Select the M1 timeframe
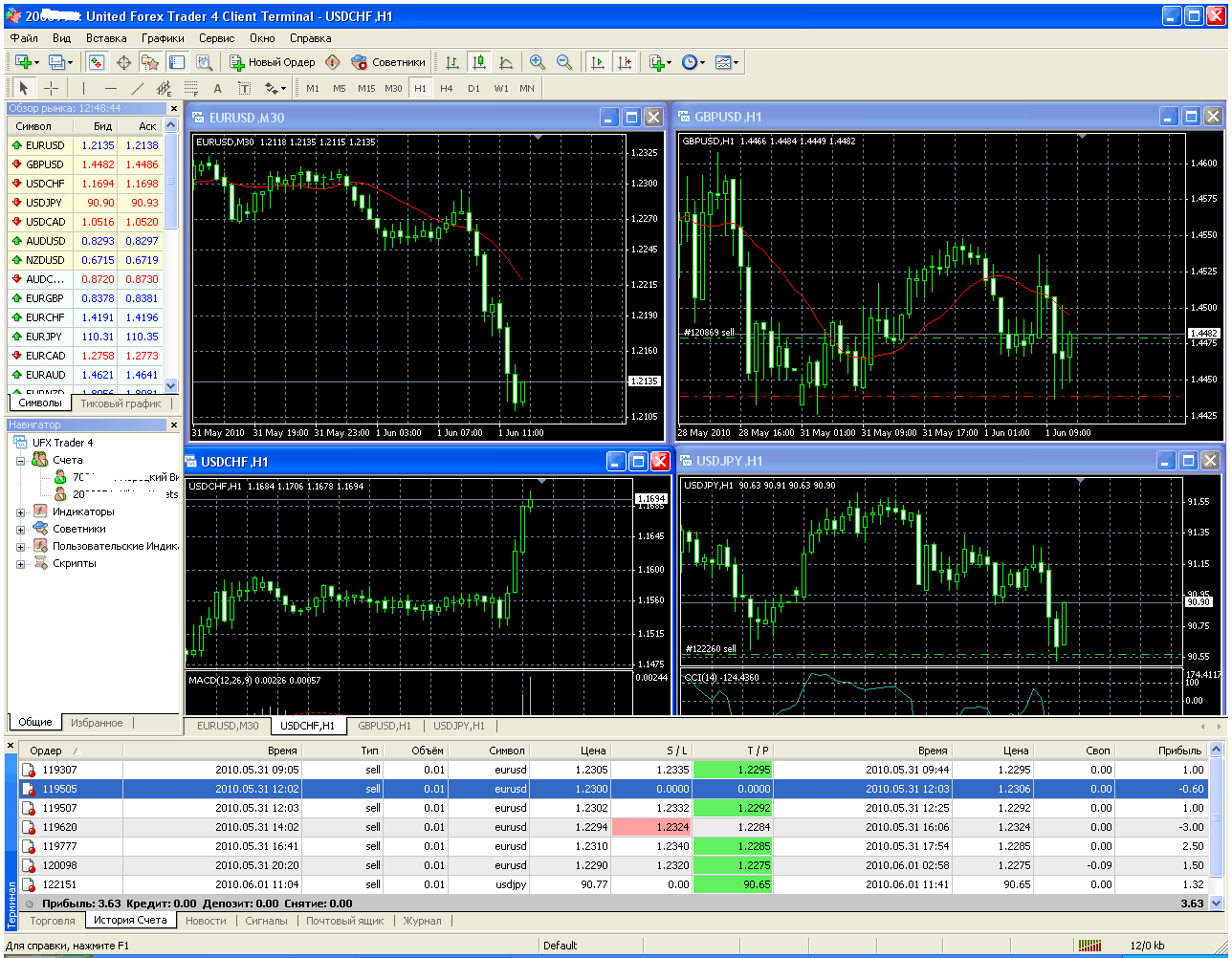 (313, 88)
